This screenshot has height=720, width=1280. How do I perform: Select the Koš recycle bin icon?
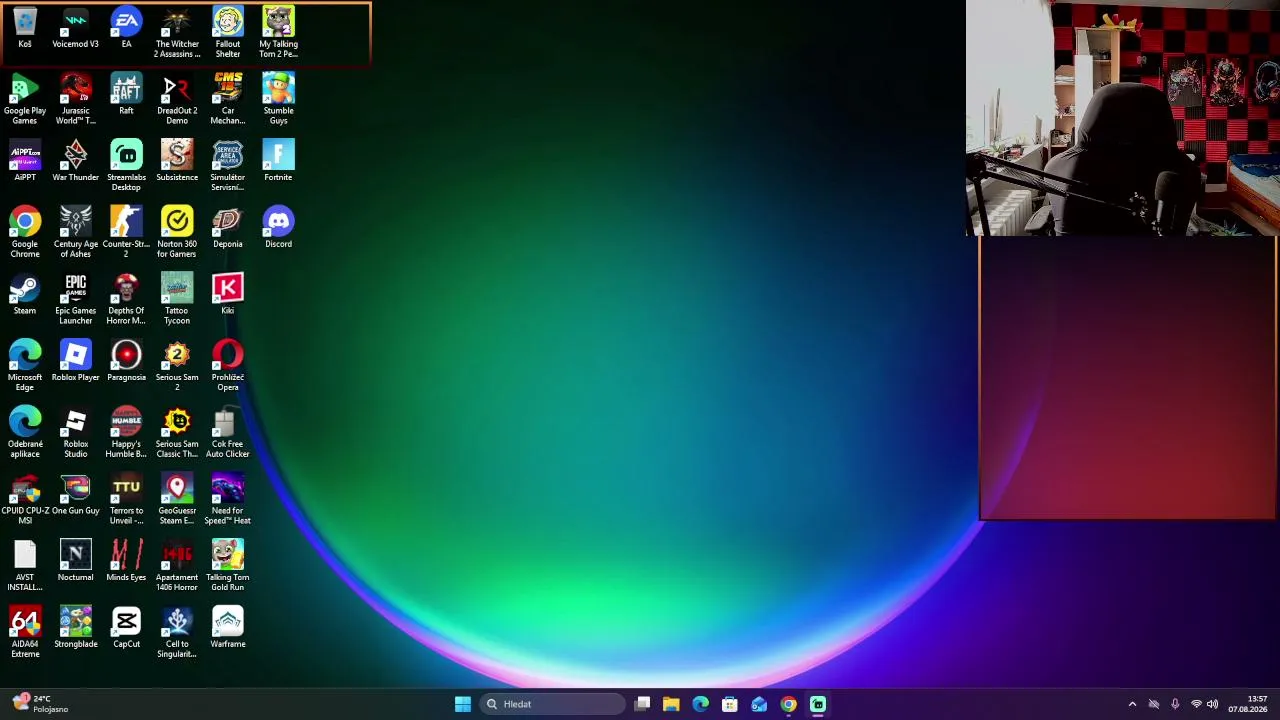pos(25,29)
